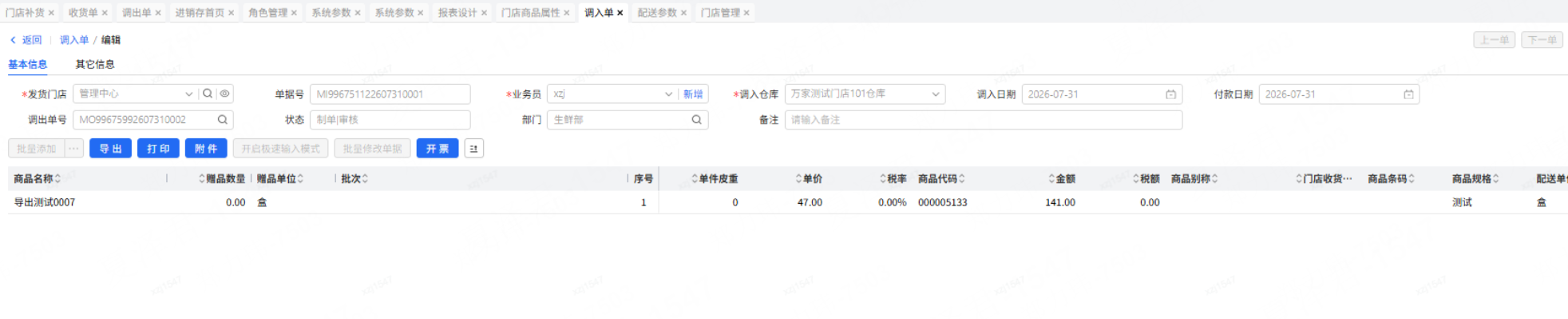Open calendar icon for 调入日期
The width and height of the screenshot is (1568, 319).
click(1171, 94)
